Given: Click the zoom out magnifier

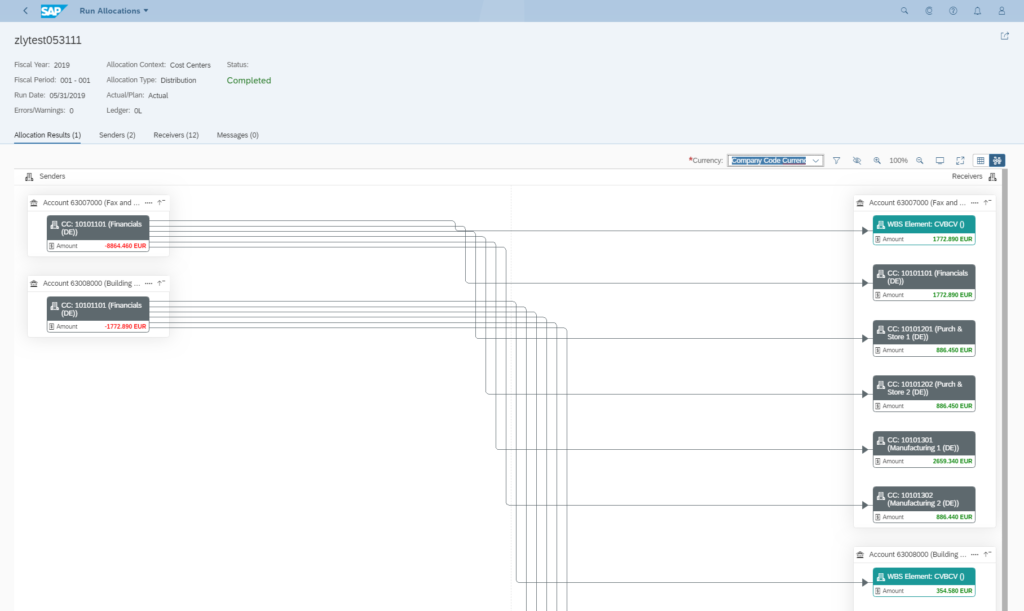Looking at the screenshot, I should (920, 160).
